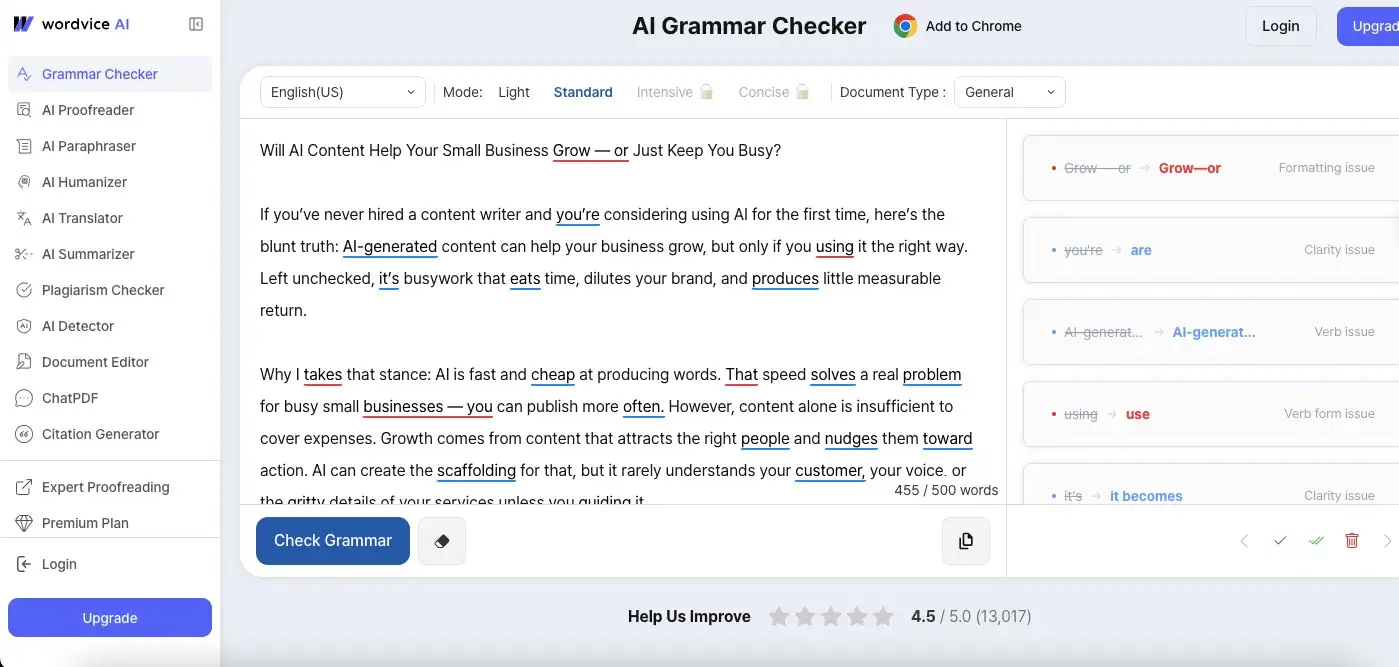This screenshot has height=667, width=1399.
Task: Click the Expert Proofreading external link icon
Action: [x=24, y=487]
